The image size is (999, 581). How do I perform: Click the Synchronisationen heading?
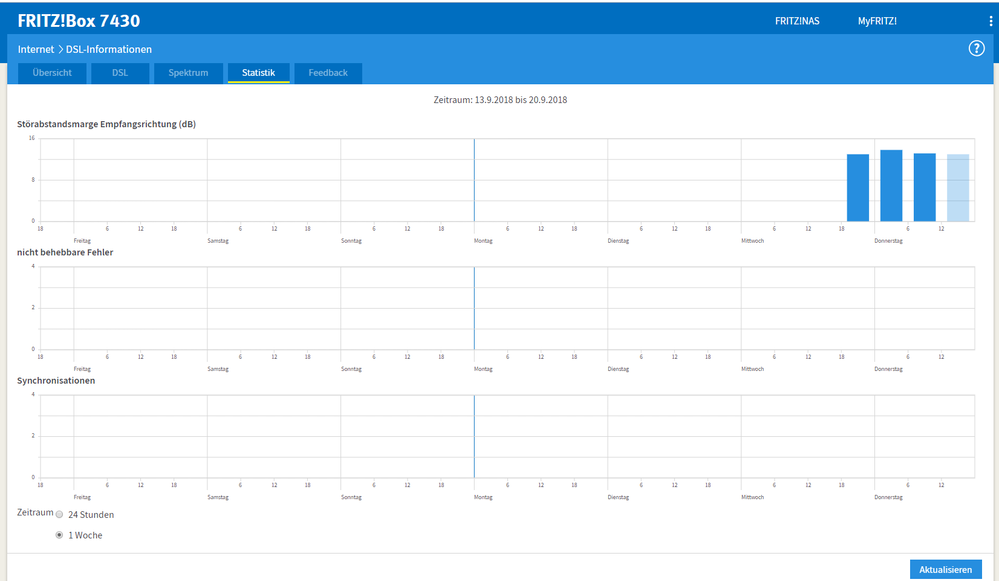56,380
